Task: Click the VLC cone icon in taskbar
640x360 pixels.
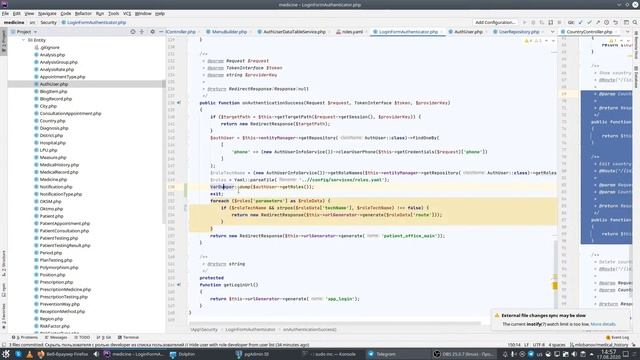Action: pos(29,354)
